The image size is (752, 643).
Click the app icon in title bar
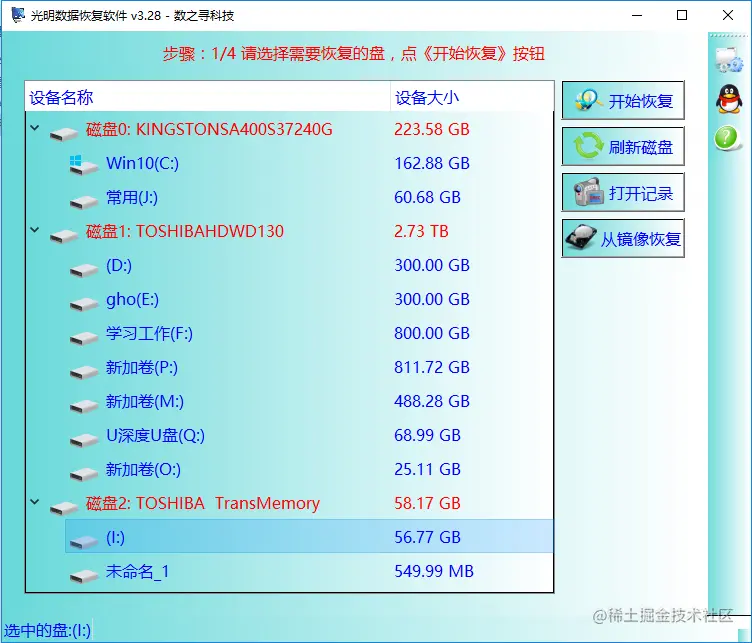tap(17, 14)
